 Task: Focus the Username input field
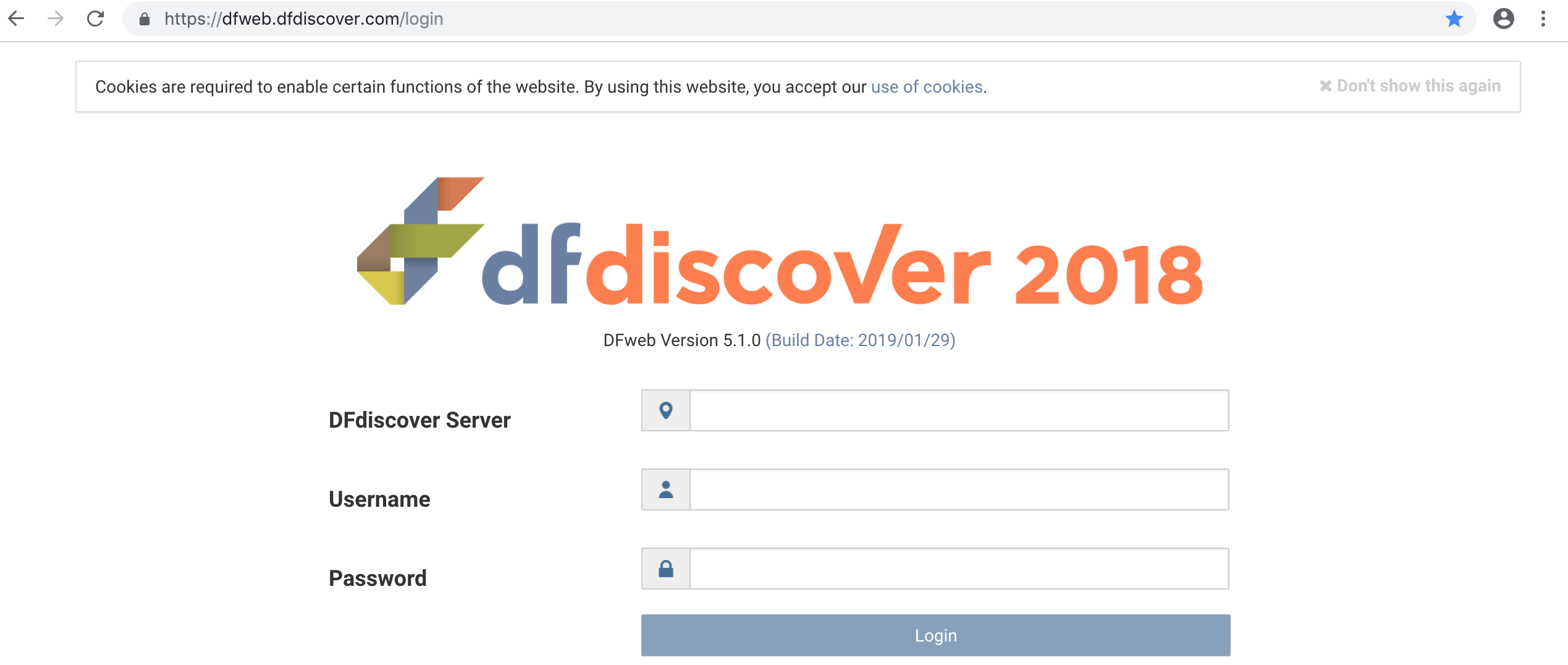click(958, 489)
